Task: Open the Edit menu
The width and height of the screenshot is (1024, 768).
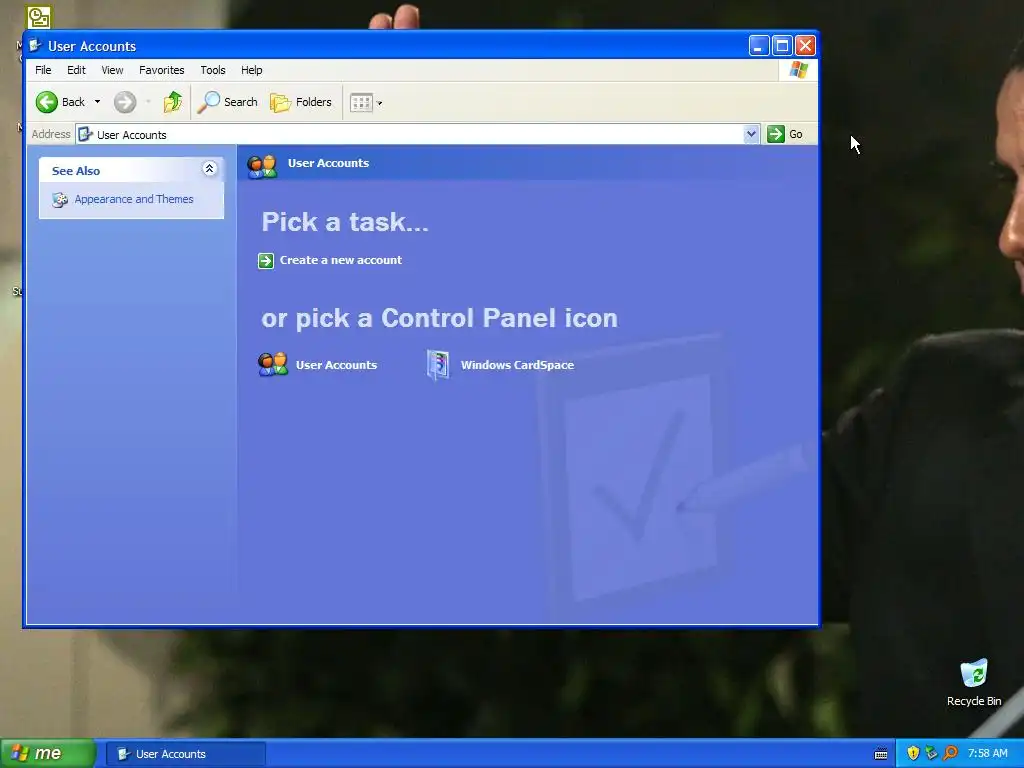Action: click(76, 70)
